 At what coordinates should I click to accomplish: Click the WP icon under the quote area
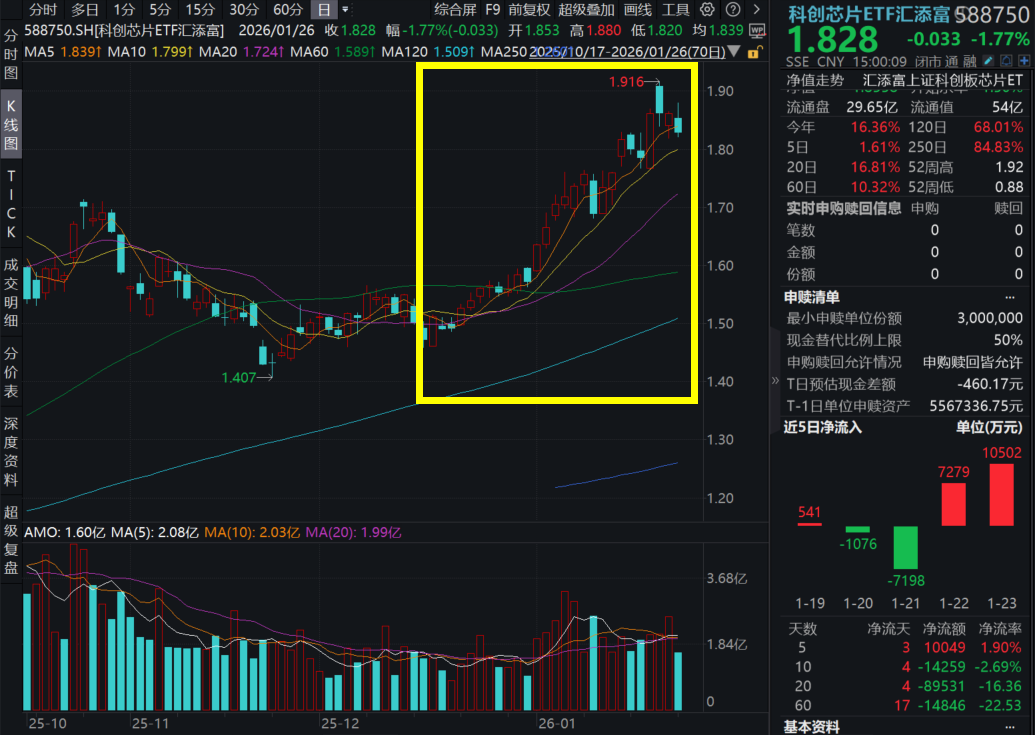[x=757, y=30]
